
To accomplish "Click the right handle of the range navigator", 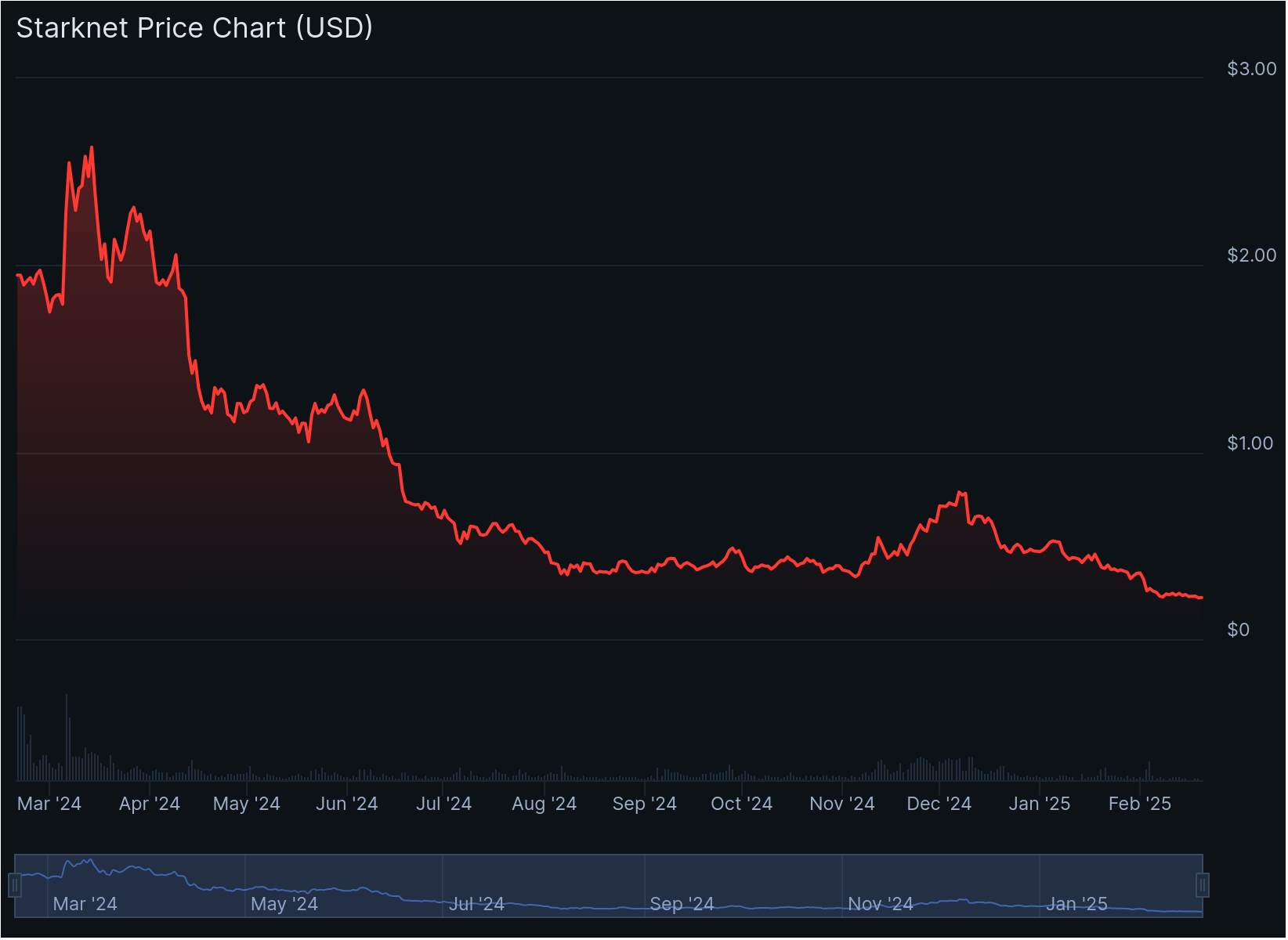I will coord(1203,885).
